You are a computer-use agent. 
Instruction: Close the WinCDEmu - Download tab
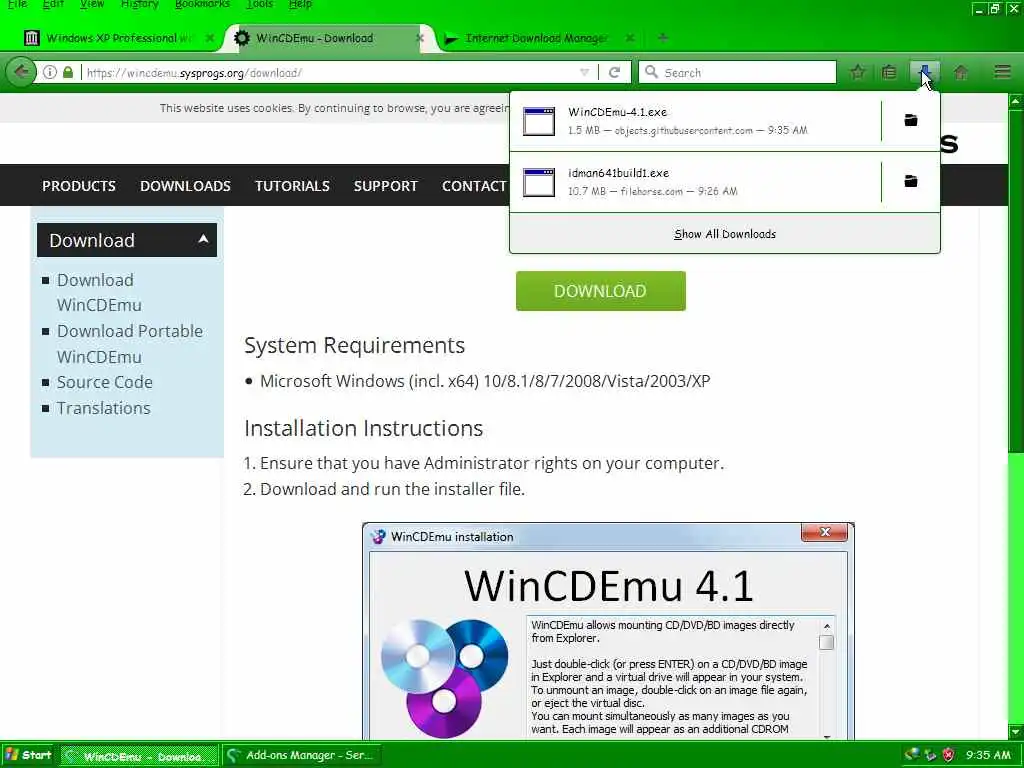[420, 38]
